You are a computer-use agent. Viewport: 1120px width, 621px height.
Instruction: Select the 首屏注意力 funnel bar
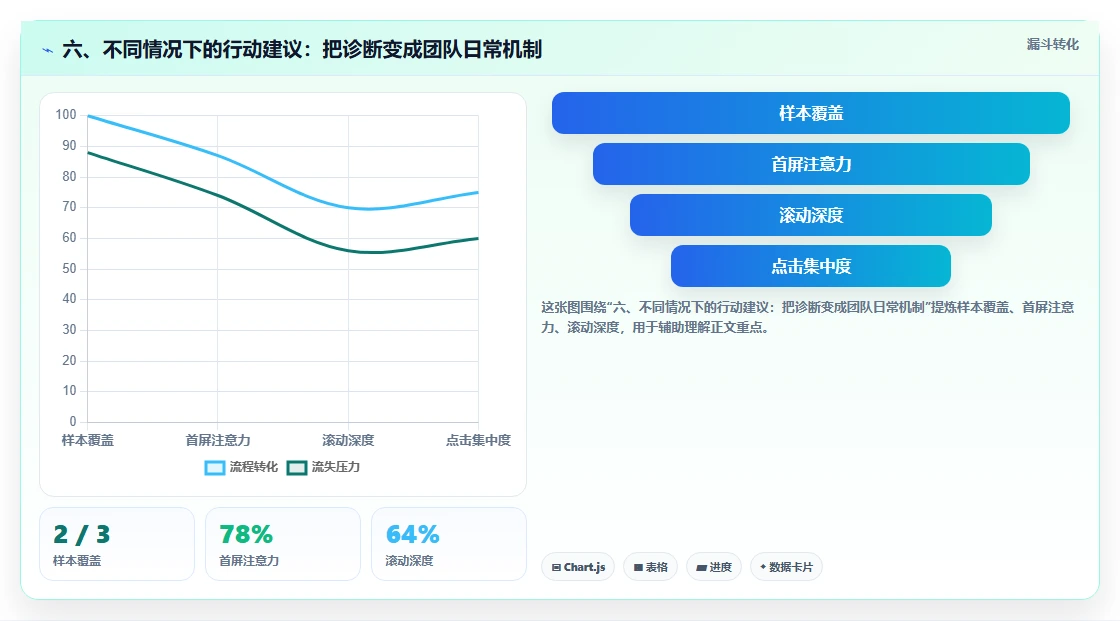(811, 164)
